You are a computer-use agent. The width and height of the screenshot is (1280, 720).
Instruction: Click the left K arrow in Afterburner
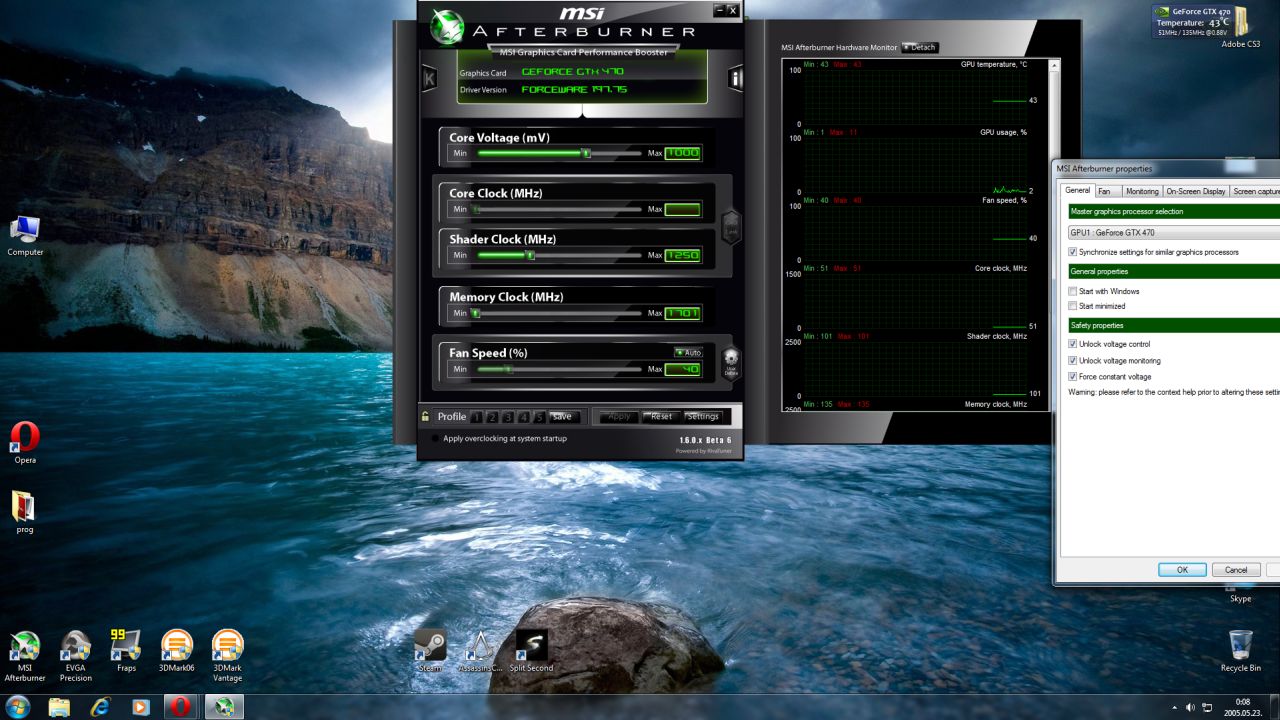point(429,78)
